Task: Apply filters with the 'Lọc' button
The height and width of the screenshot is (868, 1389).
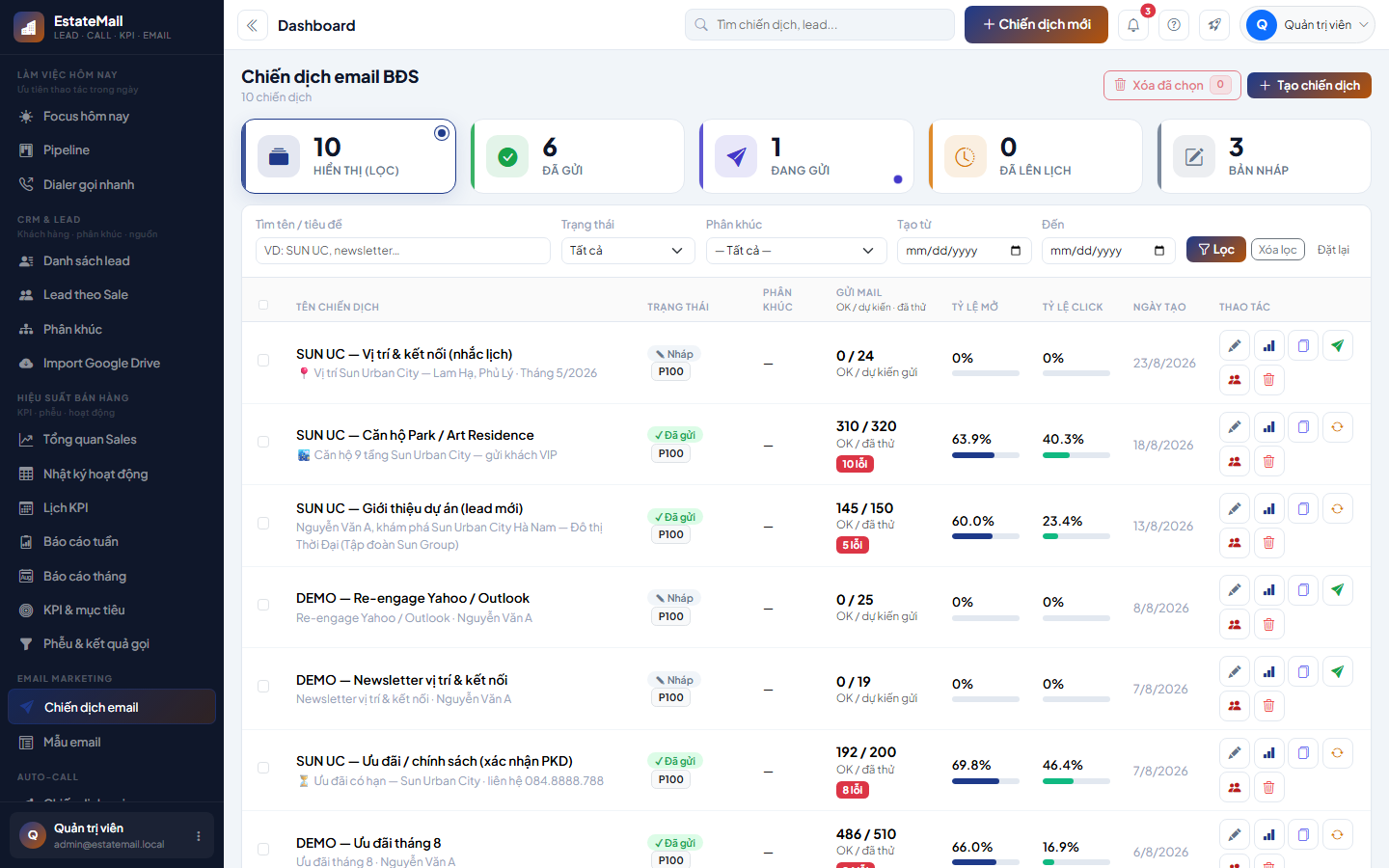Action: [1215, 250]
